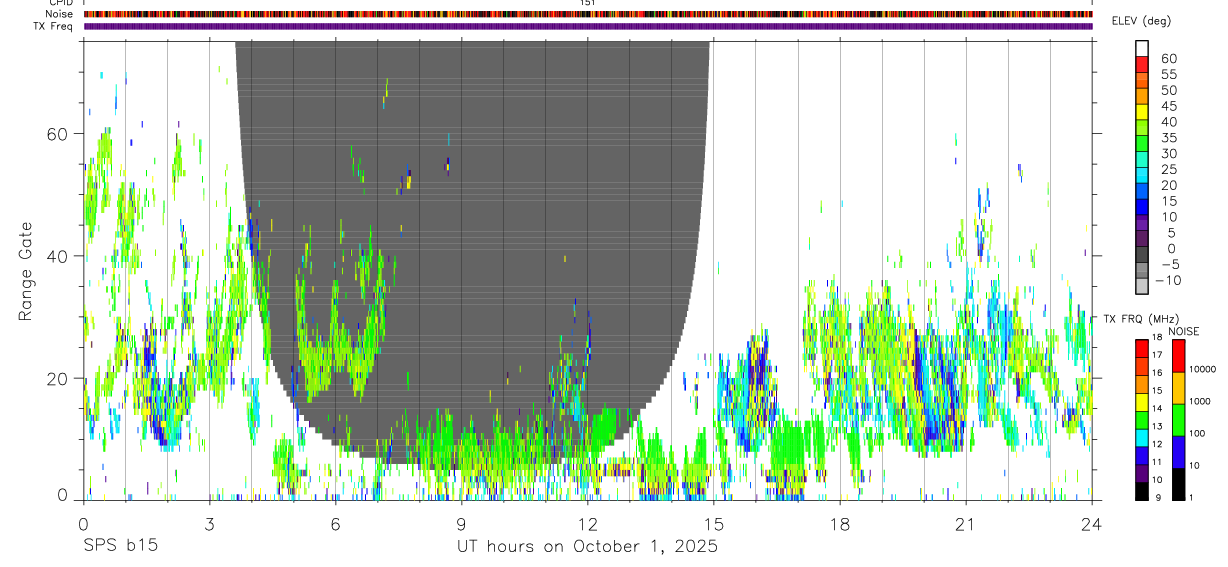Viewport: 1228px width, 567px height.
Task: Click the x-axis tick label "24"
Action: (x=1091, y=524)
